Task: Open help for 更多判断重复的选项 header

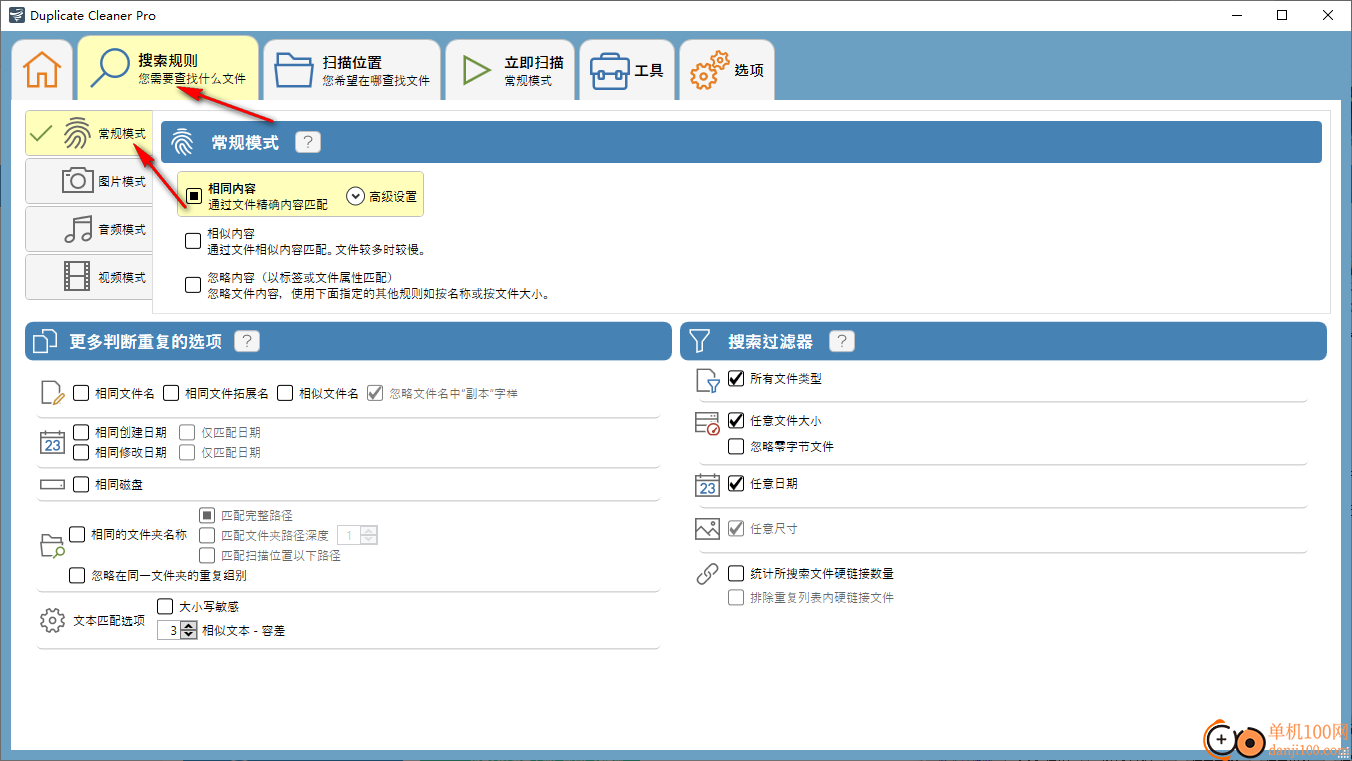Action: coord(247,341)
